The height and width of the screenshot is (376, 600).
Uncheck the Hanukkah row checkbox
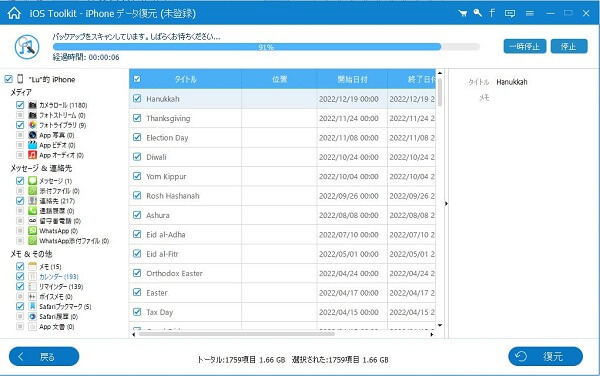click(137, 99)
